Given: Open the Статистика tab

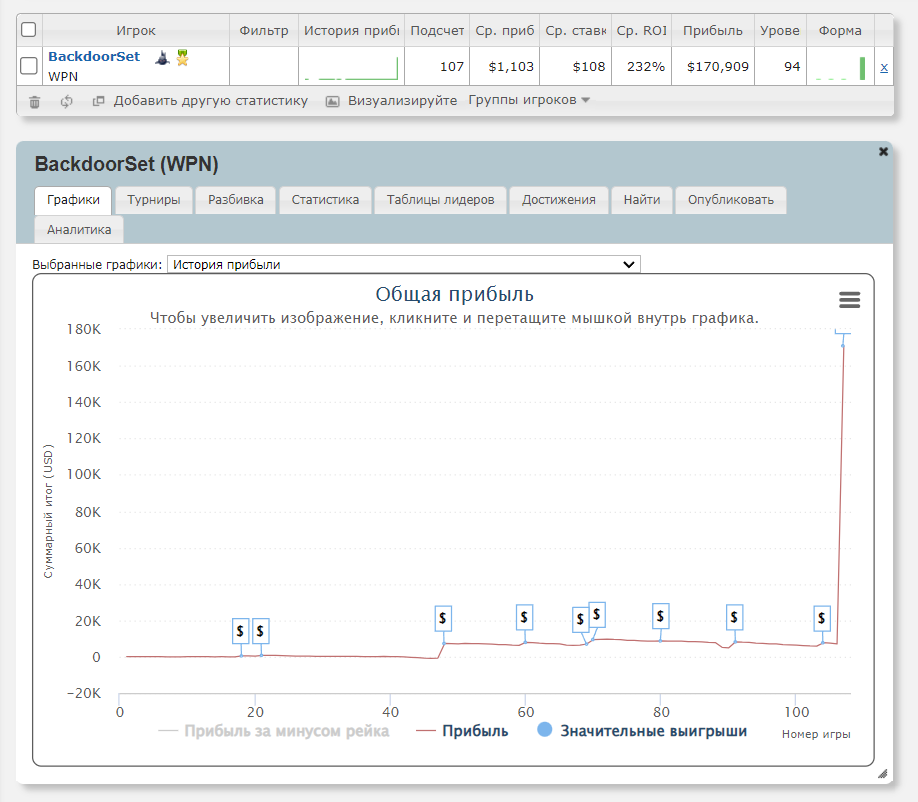Looking at the screenshot, I should pyautogui.click(x=325, y=200).
